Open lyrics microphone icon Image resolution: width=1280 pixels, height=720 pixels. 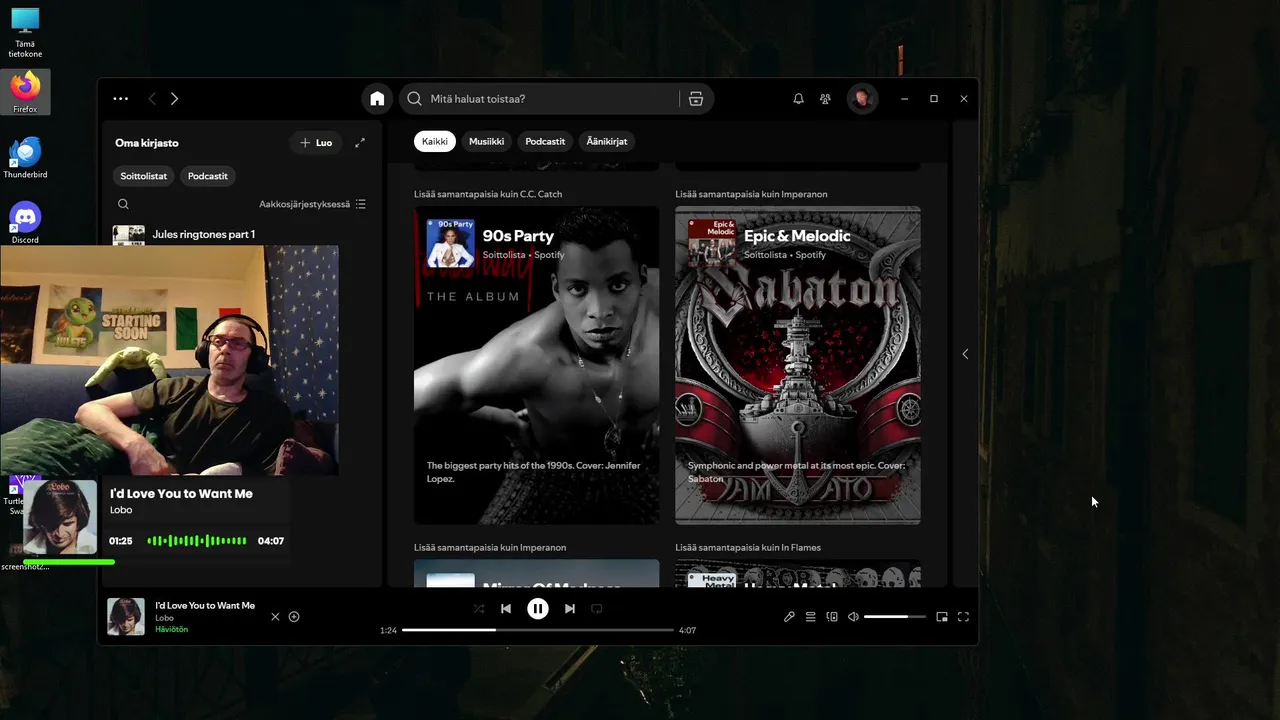(789, 617)
